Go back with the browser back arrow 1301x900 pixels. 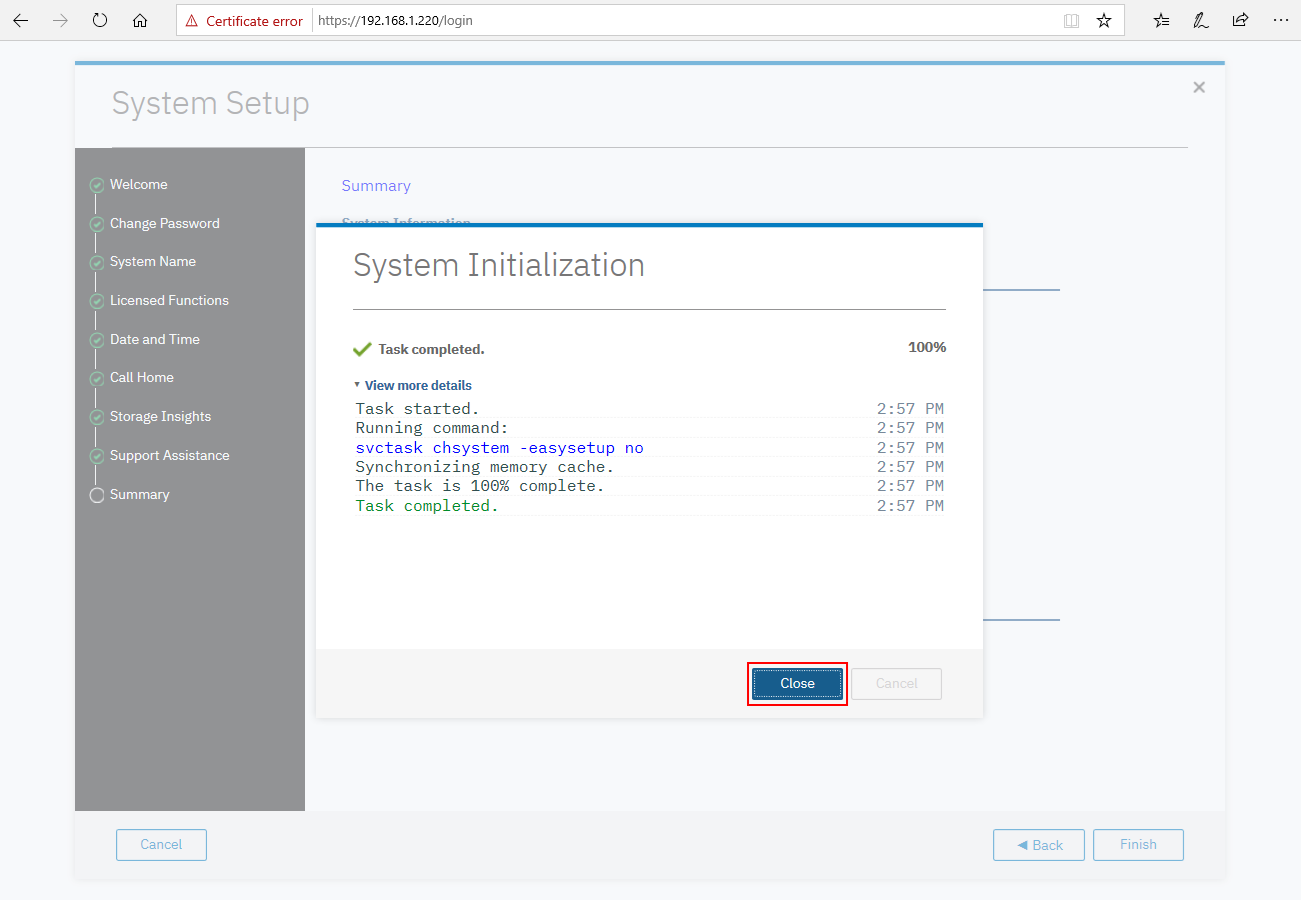[x=20, y=20]
